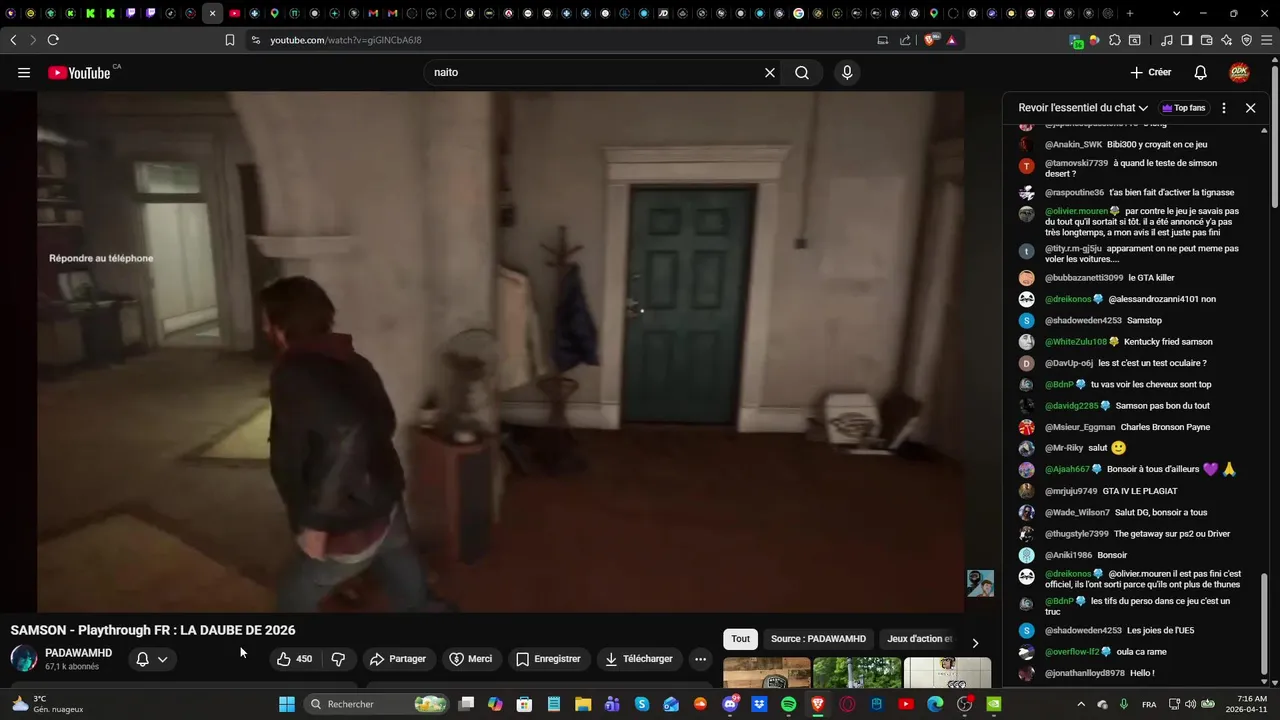The height and width of the screenshot is (720, 1280).
Task: Go to the YouTube home logo
Action: (x=79, y=72)
